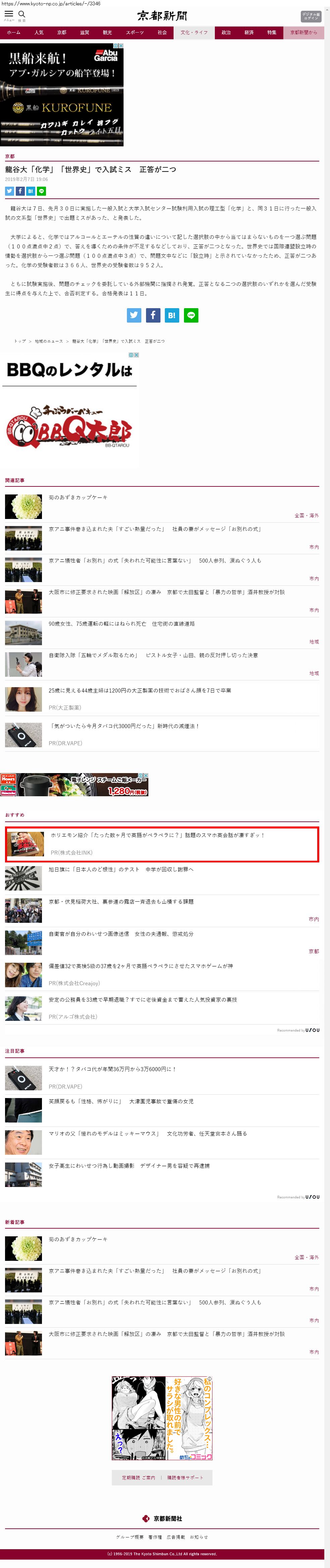Screen dimensions: 330x1568
Task: Select the 文化・ライフ navigation tab
Action: pos(194,33)
